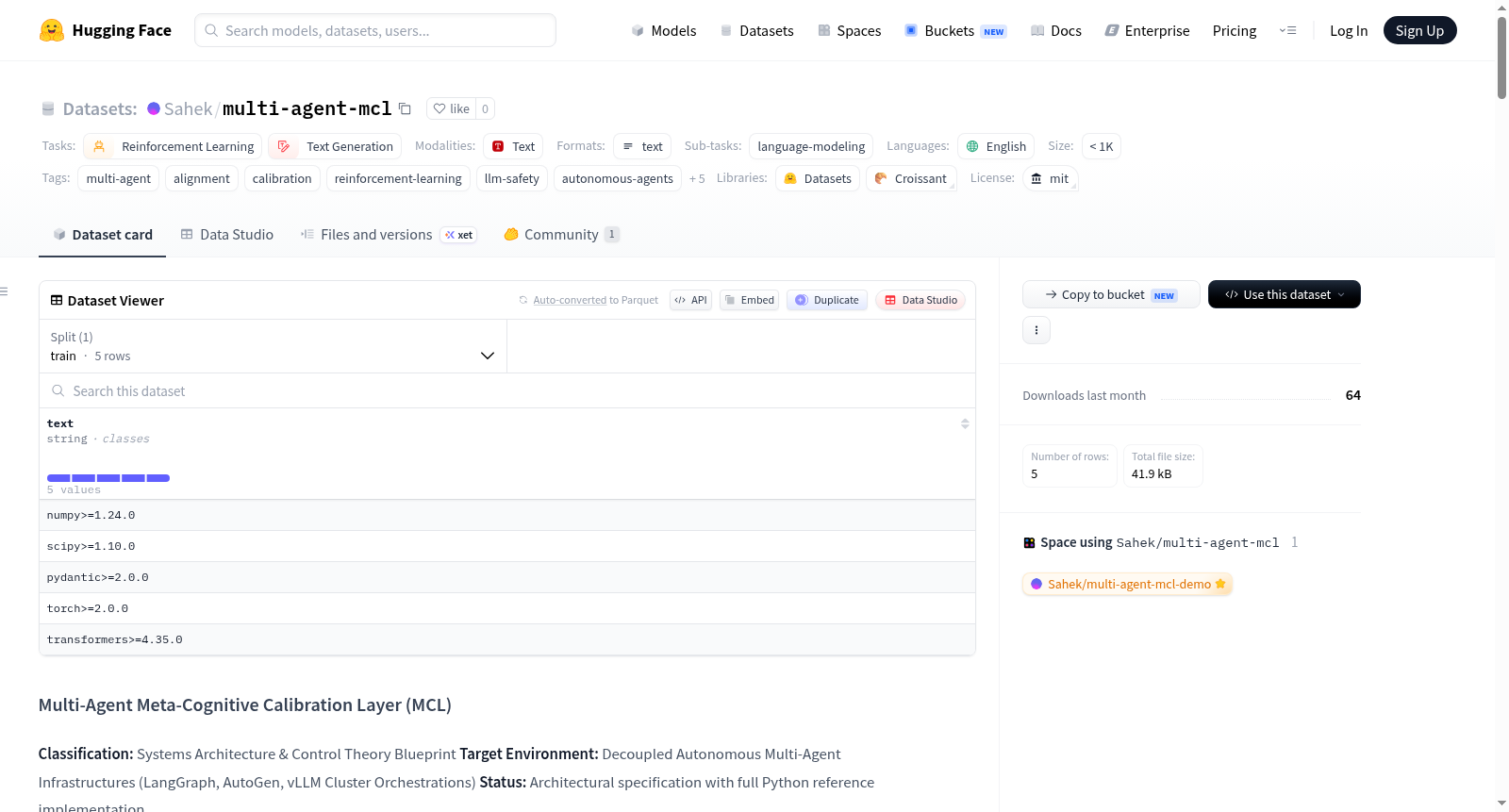The width and height of the screenshot is (1509, 812).
Task: Switch to the Dataset card tab
Action: point(103,235)
